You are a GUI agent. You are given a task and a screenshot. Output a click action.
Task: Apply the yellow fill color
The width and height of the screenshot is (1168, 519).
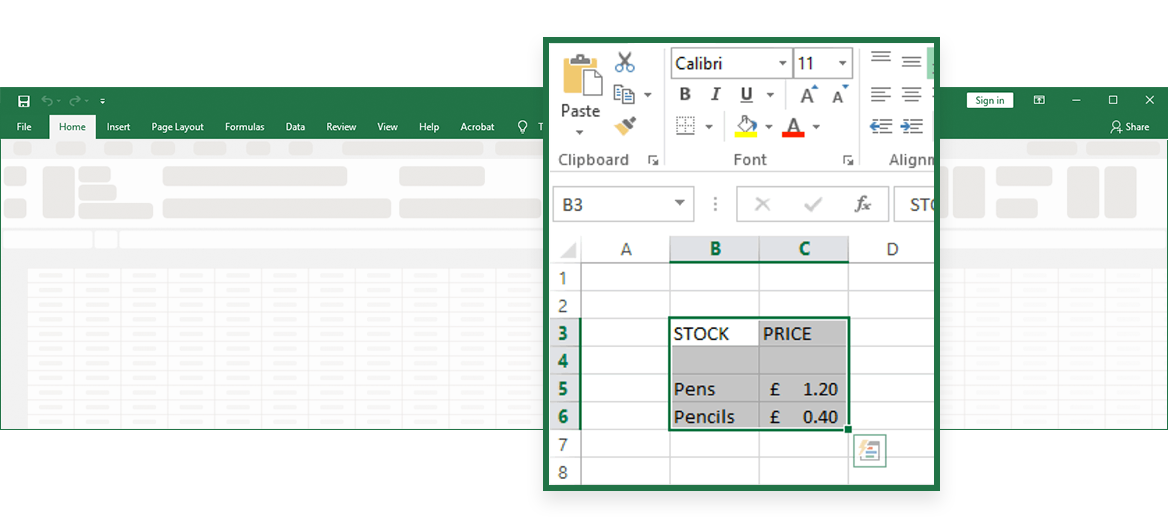click(746, 127)
